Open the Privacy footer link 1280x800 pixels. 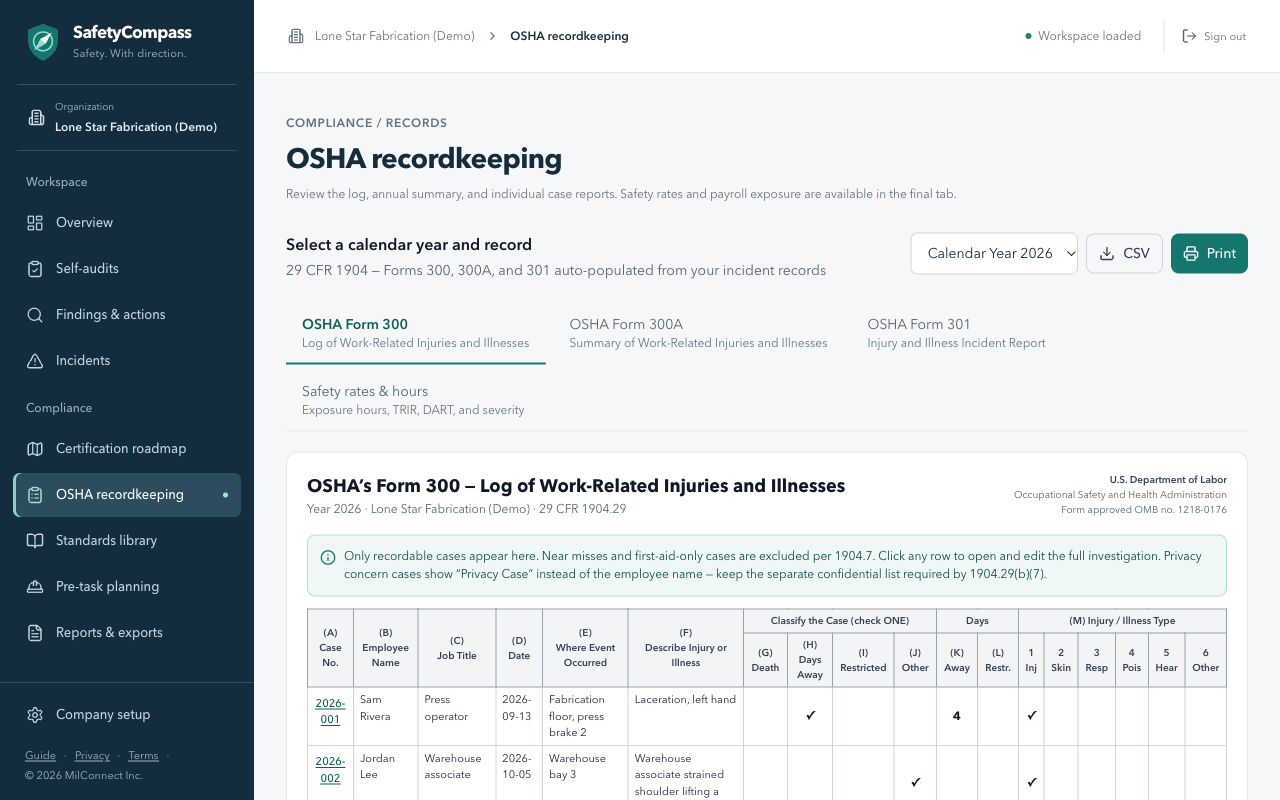(92, 756)
